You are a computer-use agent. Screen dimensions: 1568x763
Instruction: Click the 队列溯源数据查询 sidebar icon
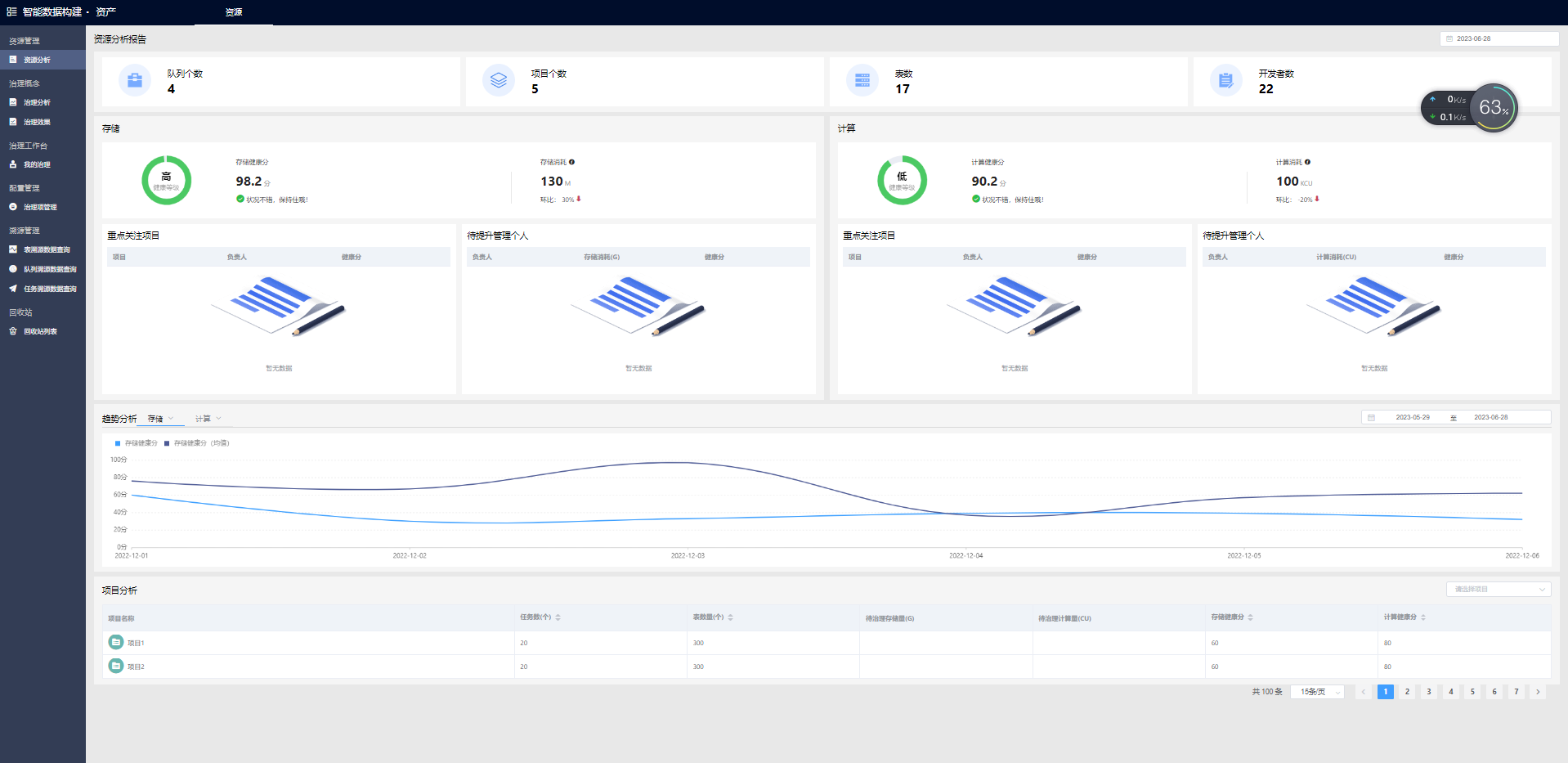click(x=13, y=269)
